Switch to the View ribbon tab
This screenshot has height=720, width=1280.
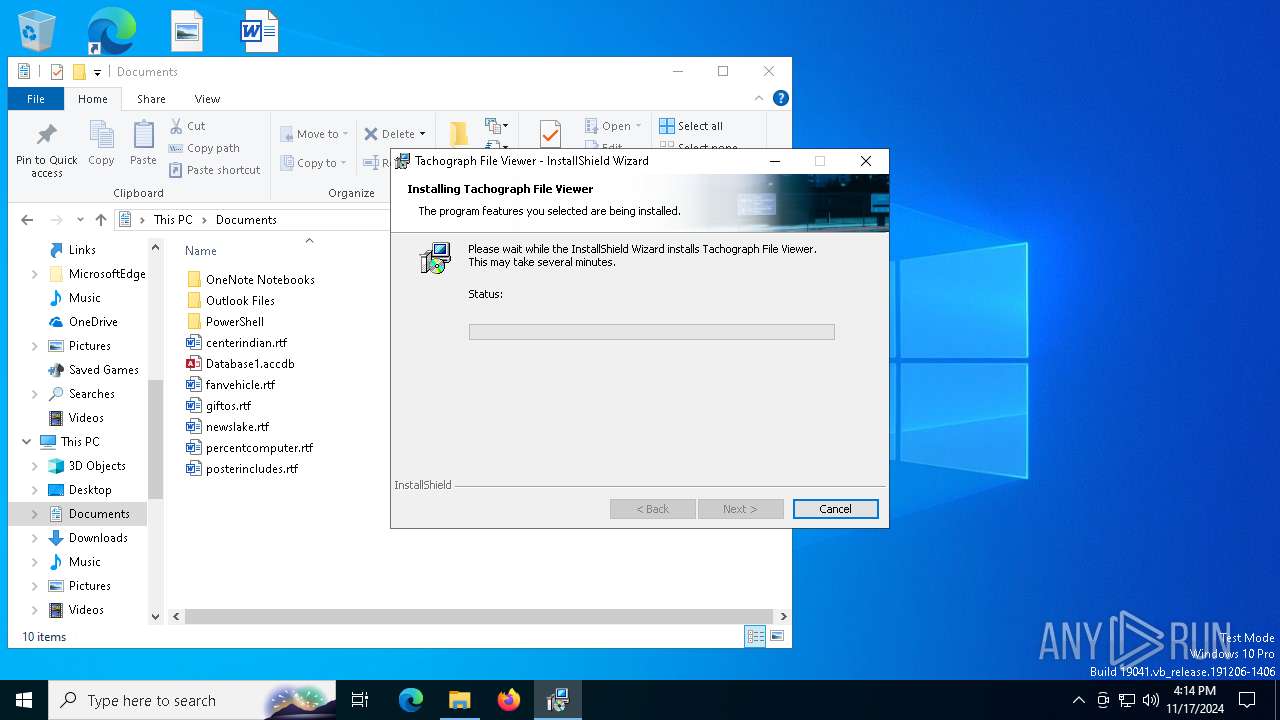[x=207, y=99]
